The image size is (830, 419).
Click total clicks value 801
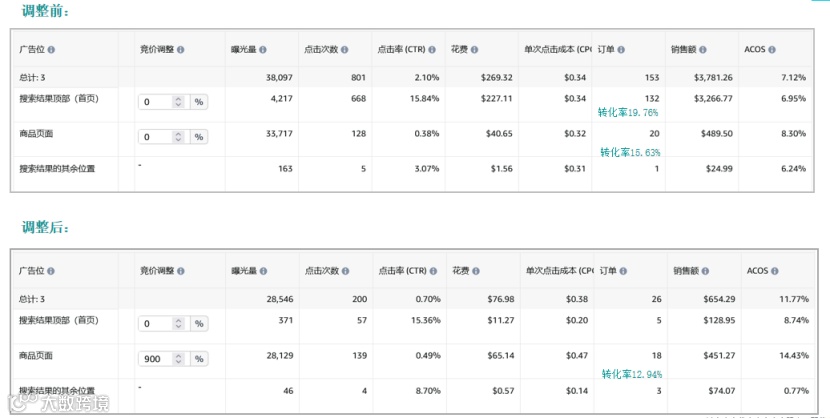358,77
